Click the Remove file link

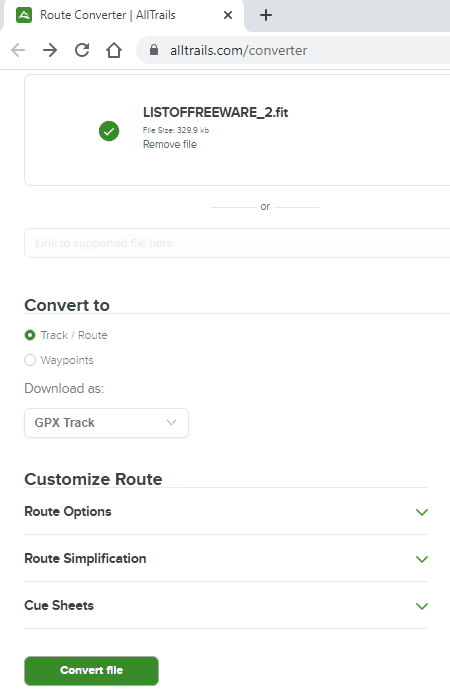[x=170, y=145]
